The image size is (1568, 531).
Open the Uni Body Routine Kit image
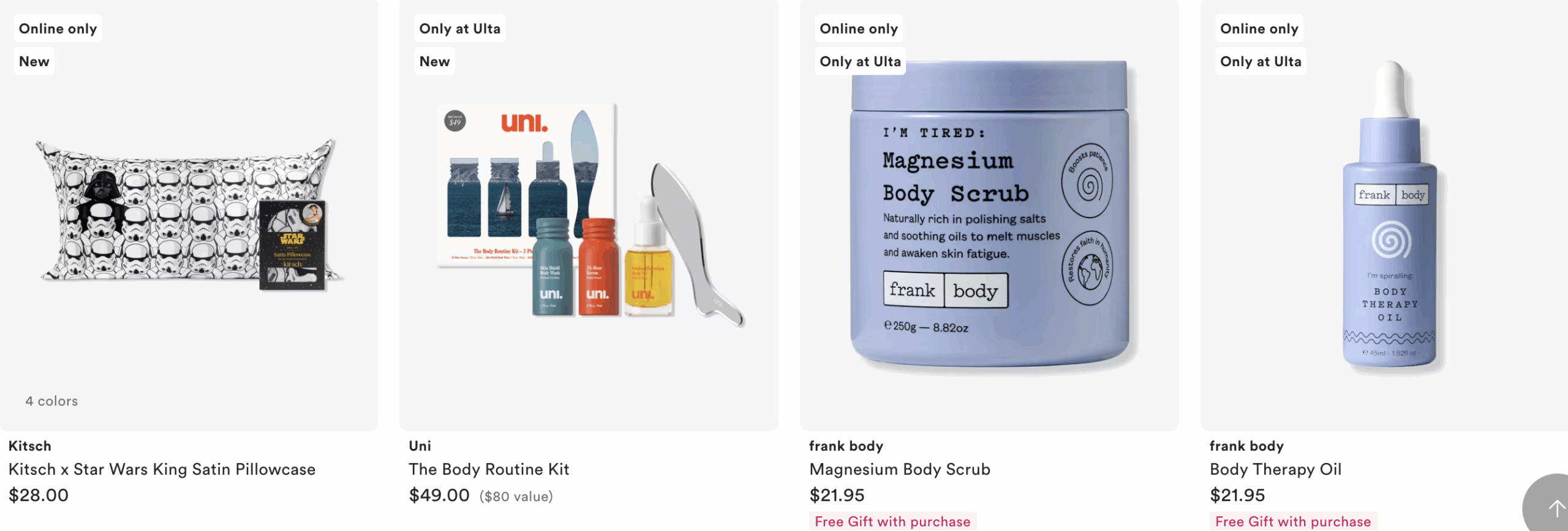click(x=589, y=214)
